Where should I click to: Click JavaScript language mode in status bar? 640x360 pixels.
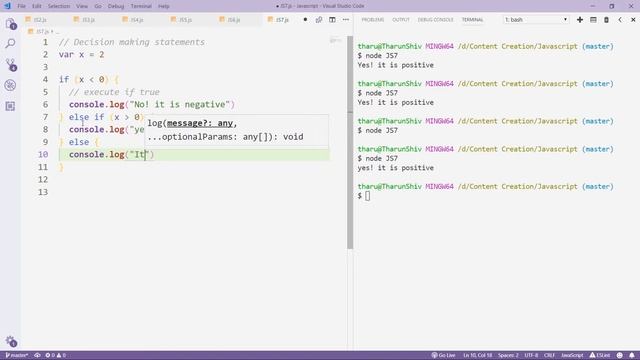tap(572, 355)
